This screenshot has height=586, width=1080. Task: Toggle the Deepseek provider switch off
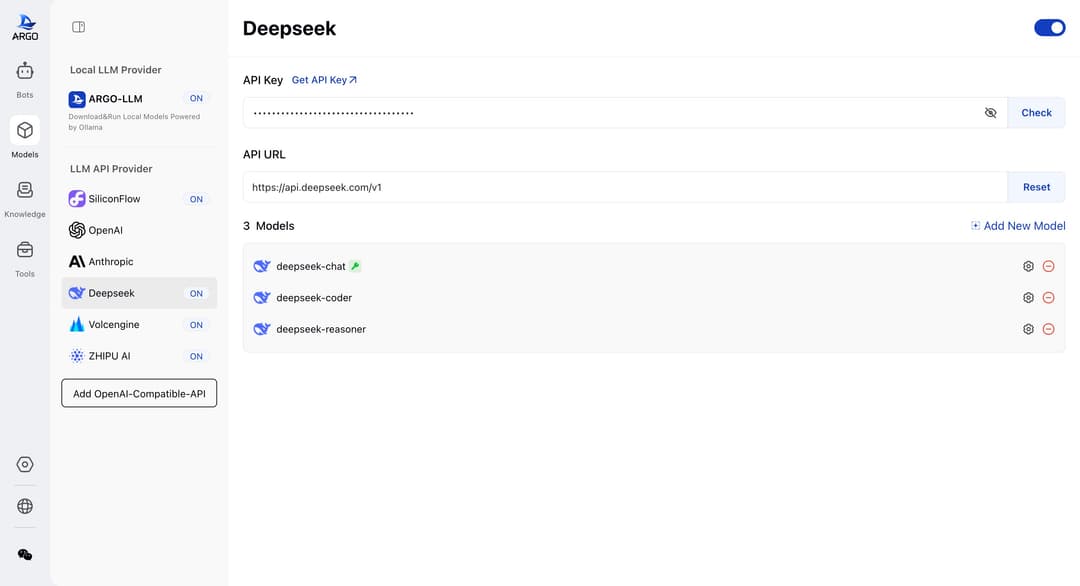point(1050,28)
